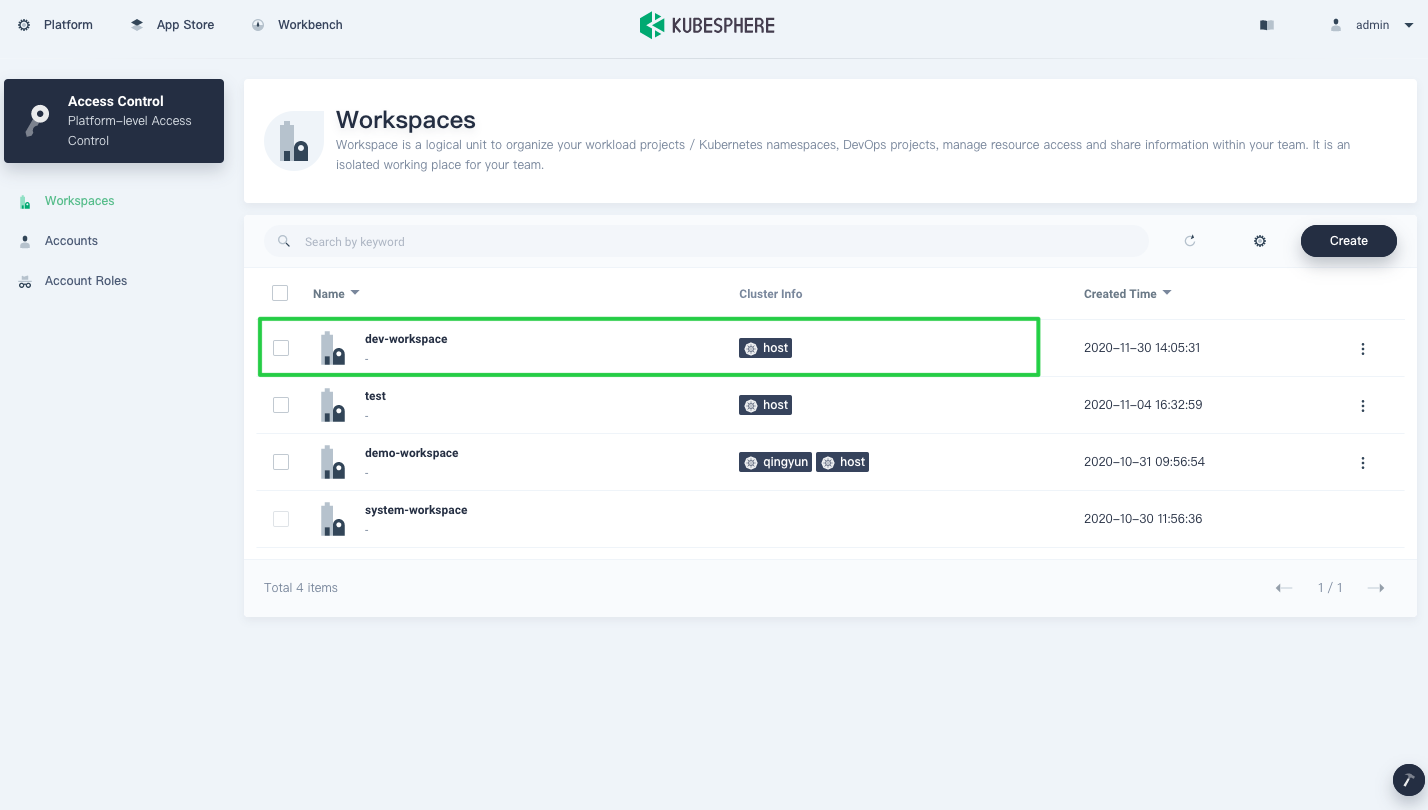
Task: Open Account Roles in the sidebar
Action: 85,281
